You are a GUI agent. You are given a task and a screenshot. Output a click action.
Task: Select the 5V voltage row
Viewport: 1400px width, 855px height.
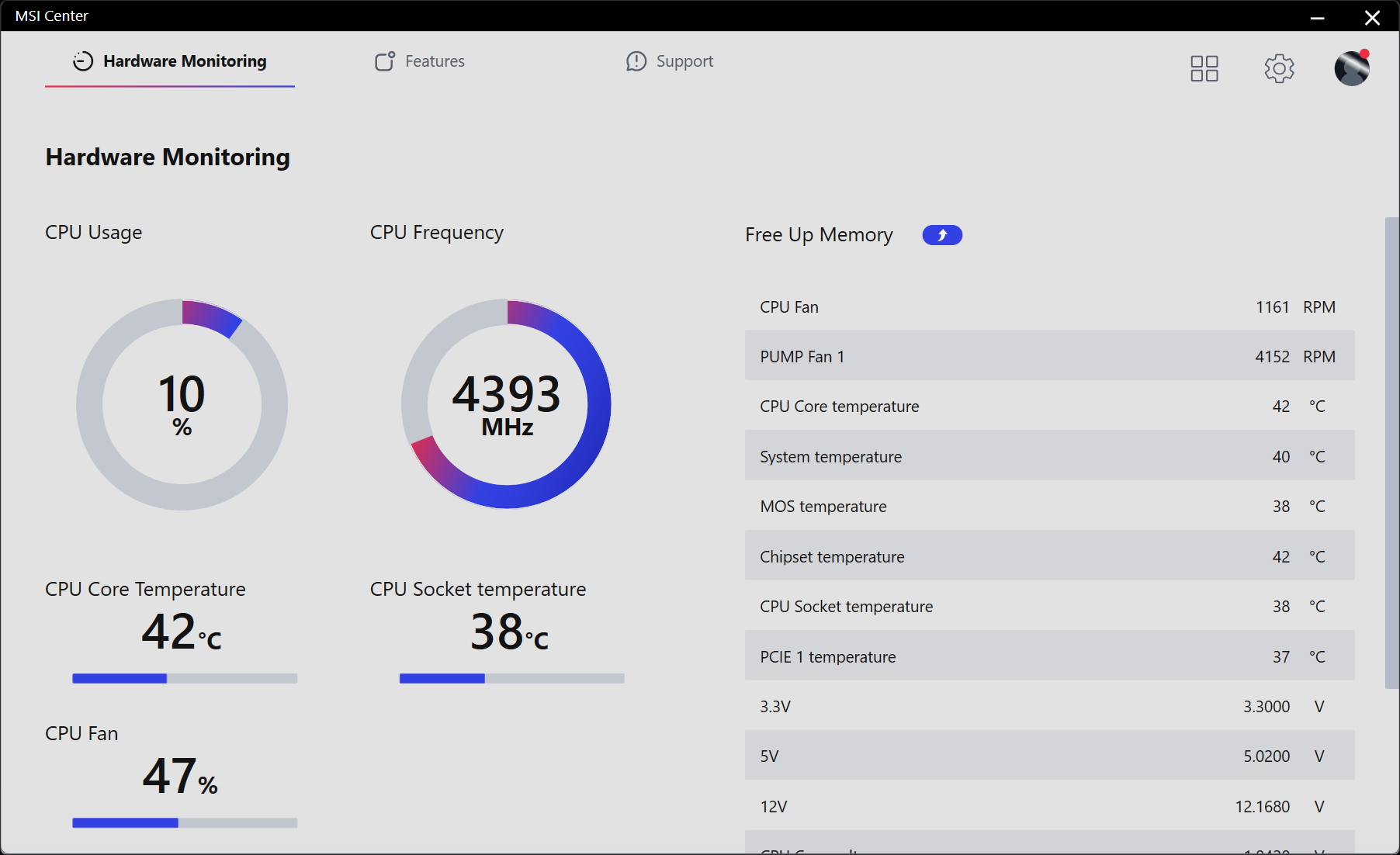pos(1050,756)
